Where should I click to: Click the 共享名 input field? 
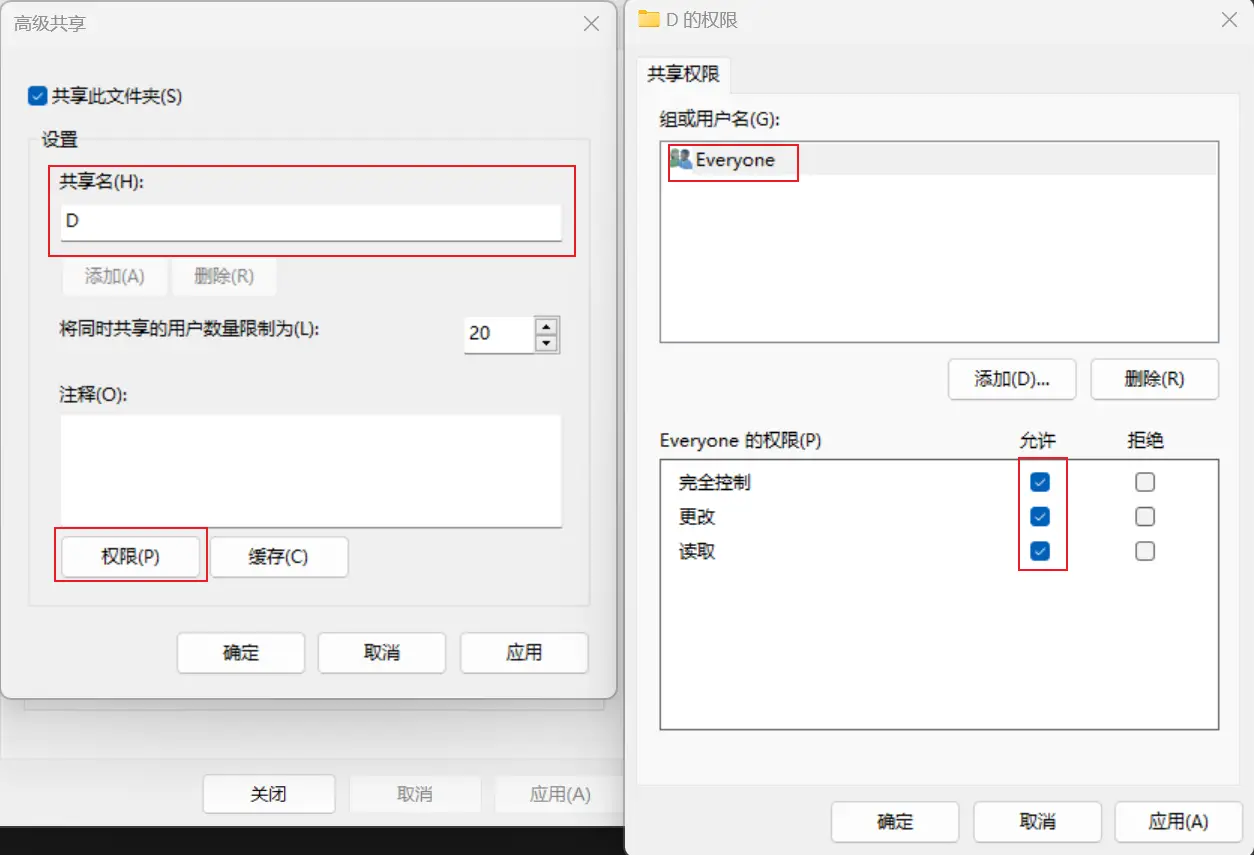click(310, 221)
